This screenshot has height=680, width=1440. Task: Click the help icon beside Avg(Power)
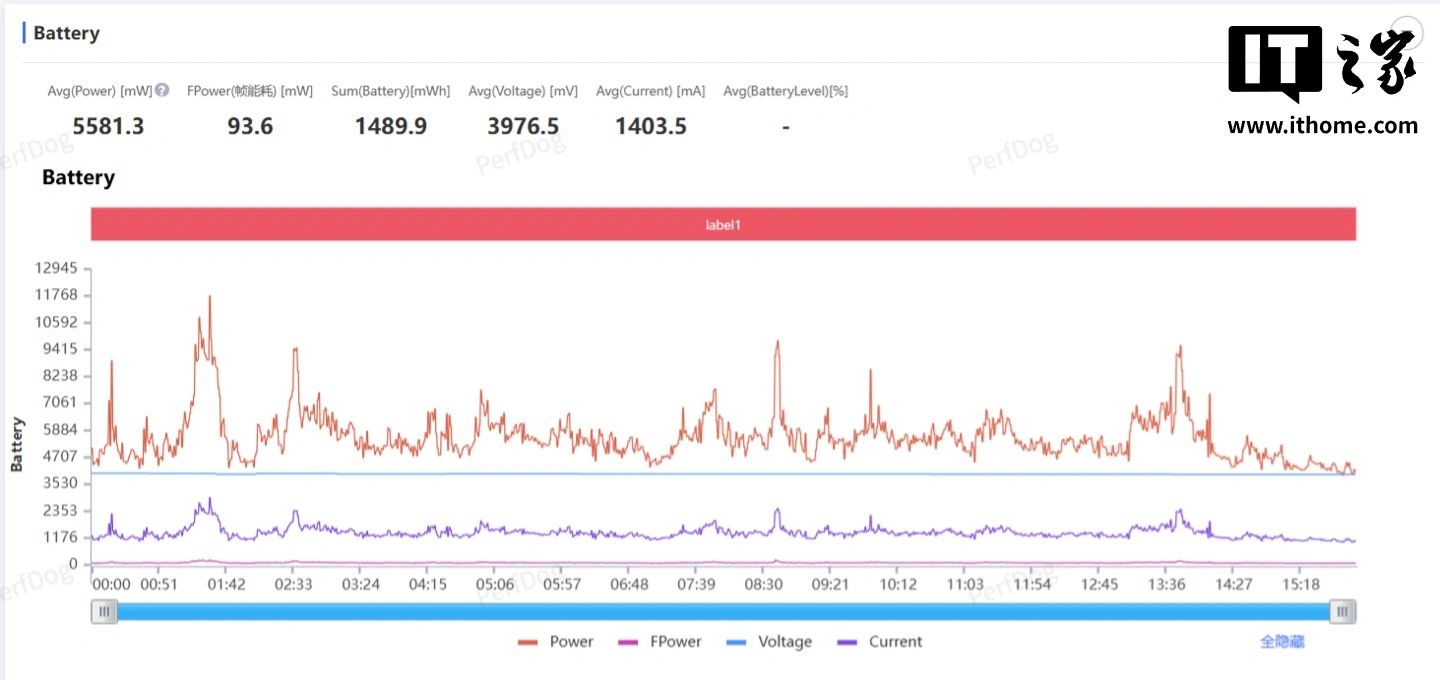162,91
